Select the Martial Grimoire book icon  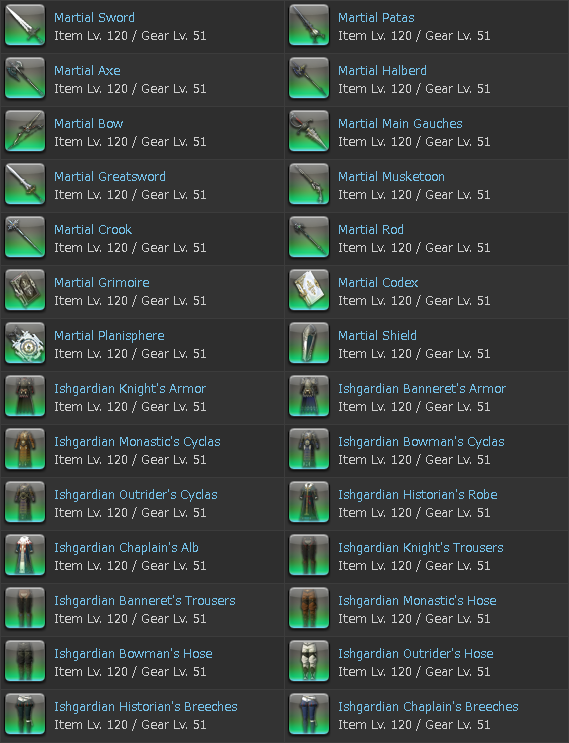(x=25, y=290)
